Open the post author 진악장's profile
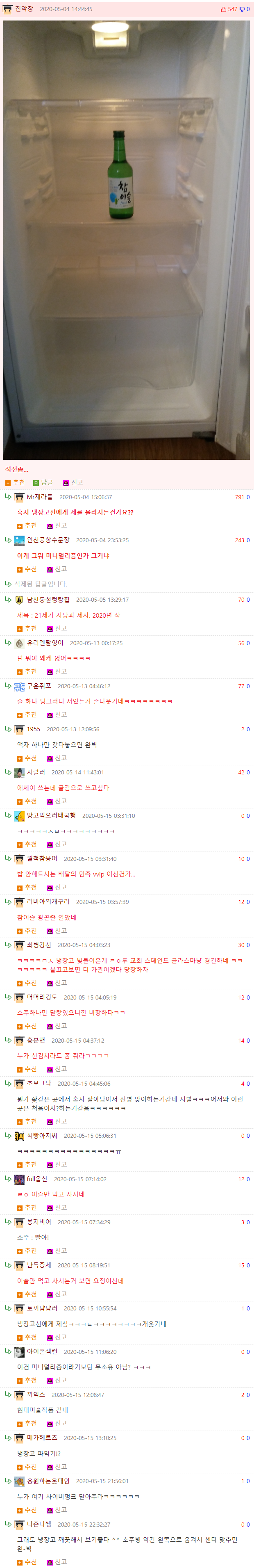254x1568 pixels. [x=24, y=9]
